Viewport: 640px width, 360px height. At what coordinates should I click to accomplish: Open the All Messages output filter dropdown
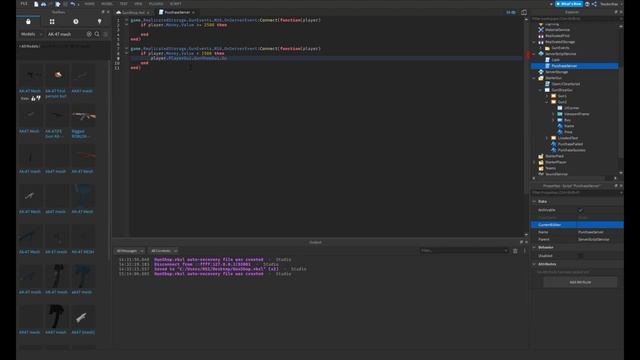pyautogui.click(x=130, y=251)
